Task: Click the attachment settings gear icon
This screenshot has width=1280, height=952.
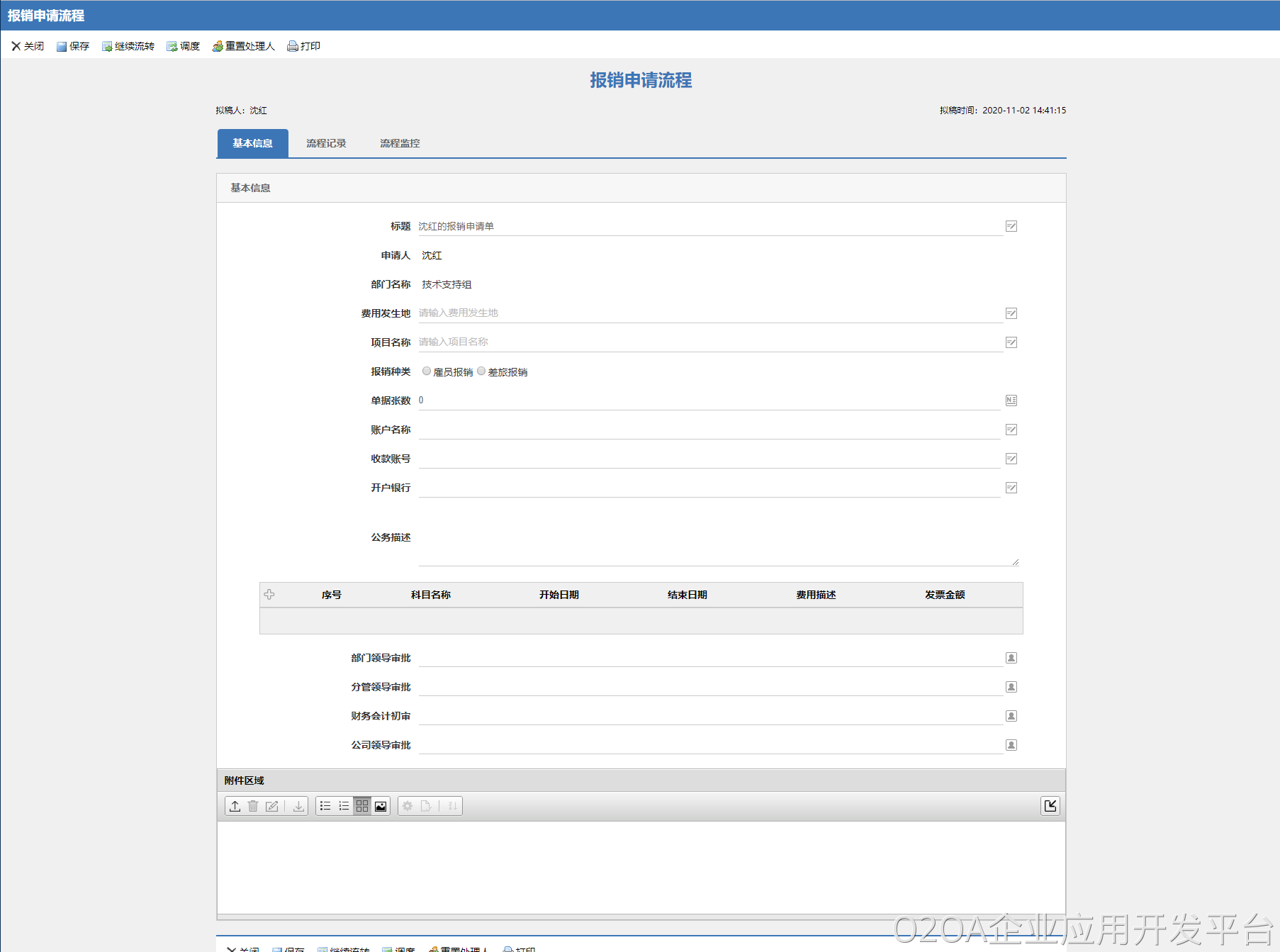Action: (x=408, y=806)
